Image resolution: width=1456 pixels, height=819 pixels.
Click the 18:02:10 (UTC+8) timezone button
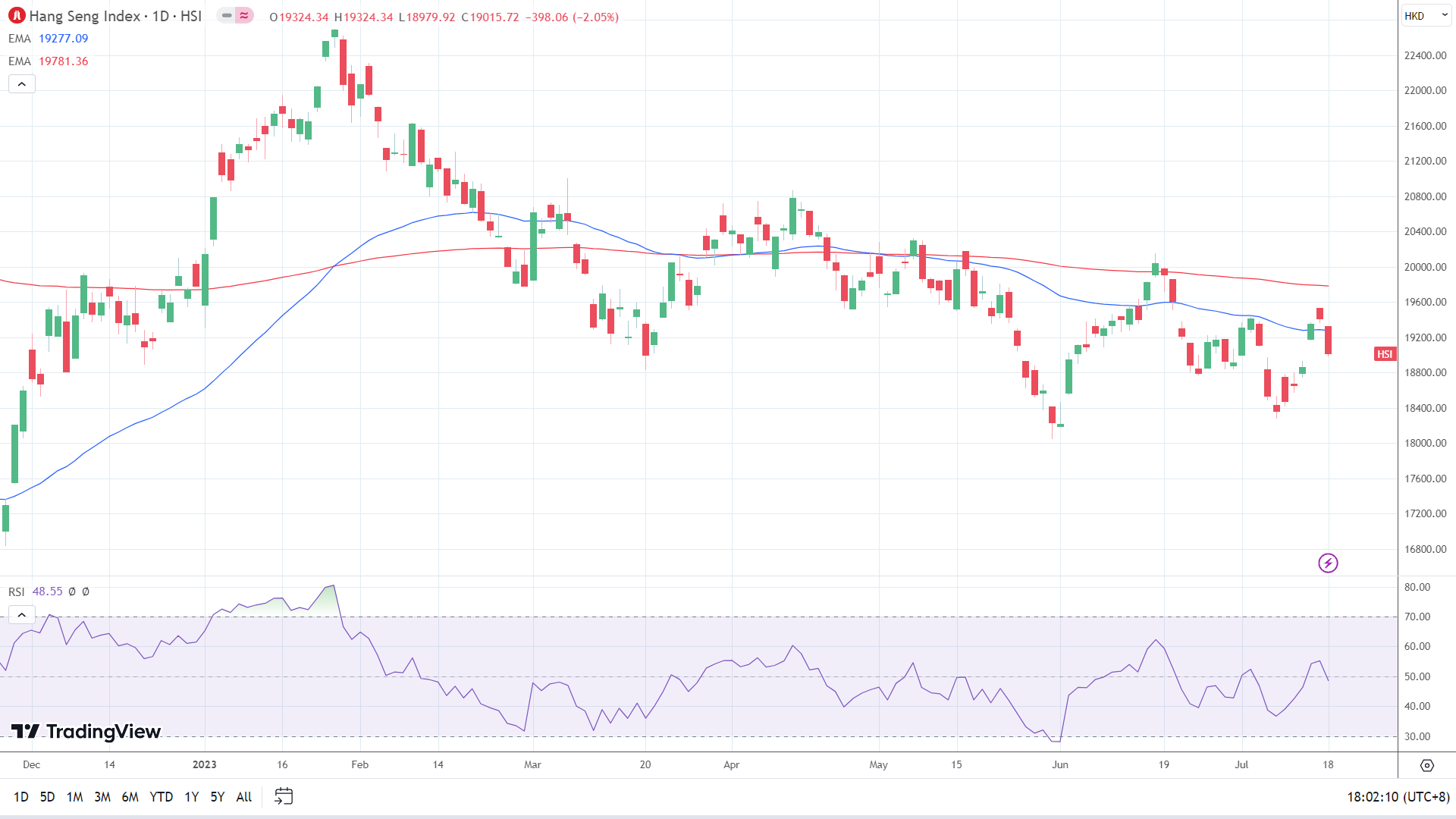click(1398, 797)
